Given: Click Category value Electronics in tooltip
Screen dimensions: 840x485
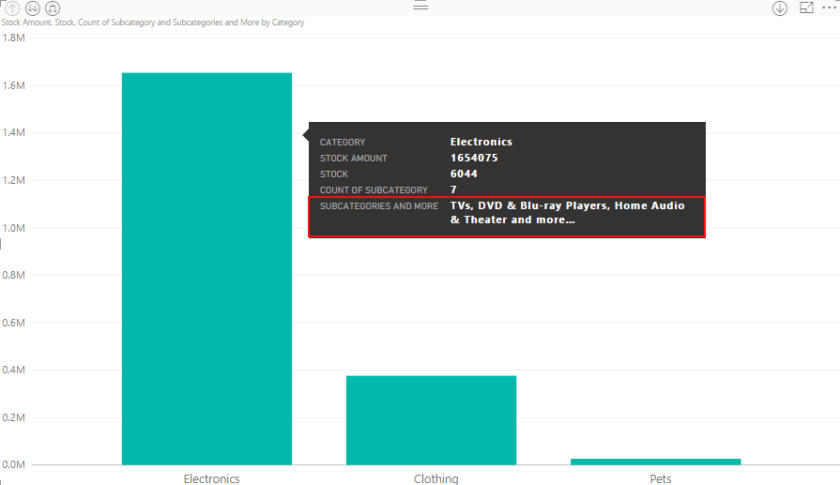Looking at the screenshot, I should [x=481, y=142].
